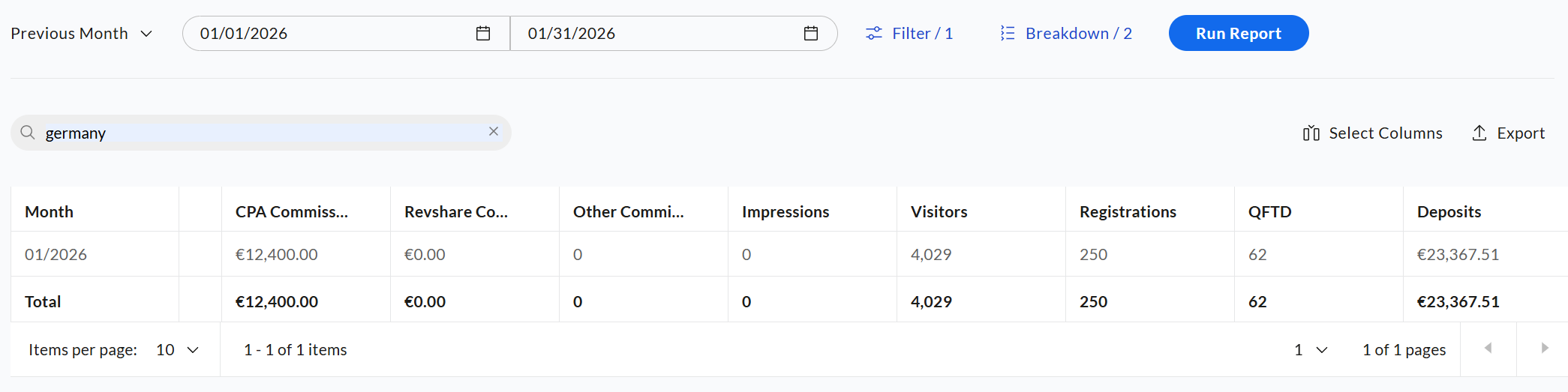This screenshot has width=1568, height=392.
Task: Change the items per page dropdown
Action: point(177,350)
